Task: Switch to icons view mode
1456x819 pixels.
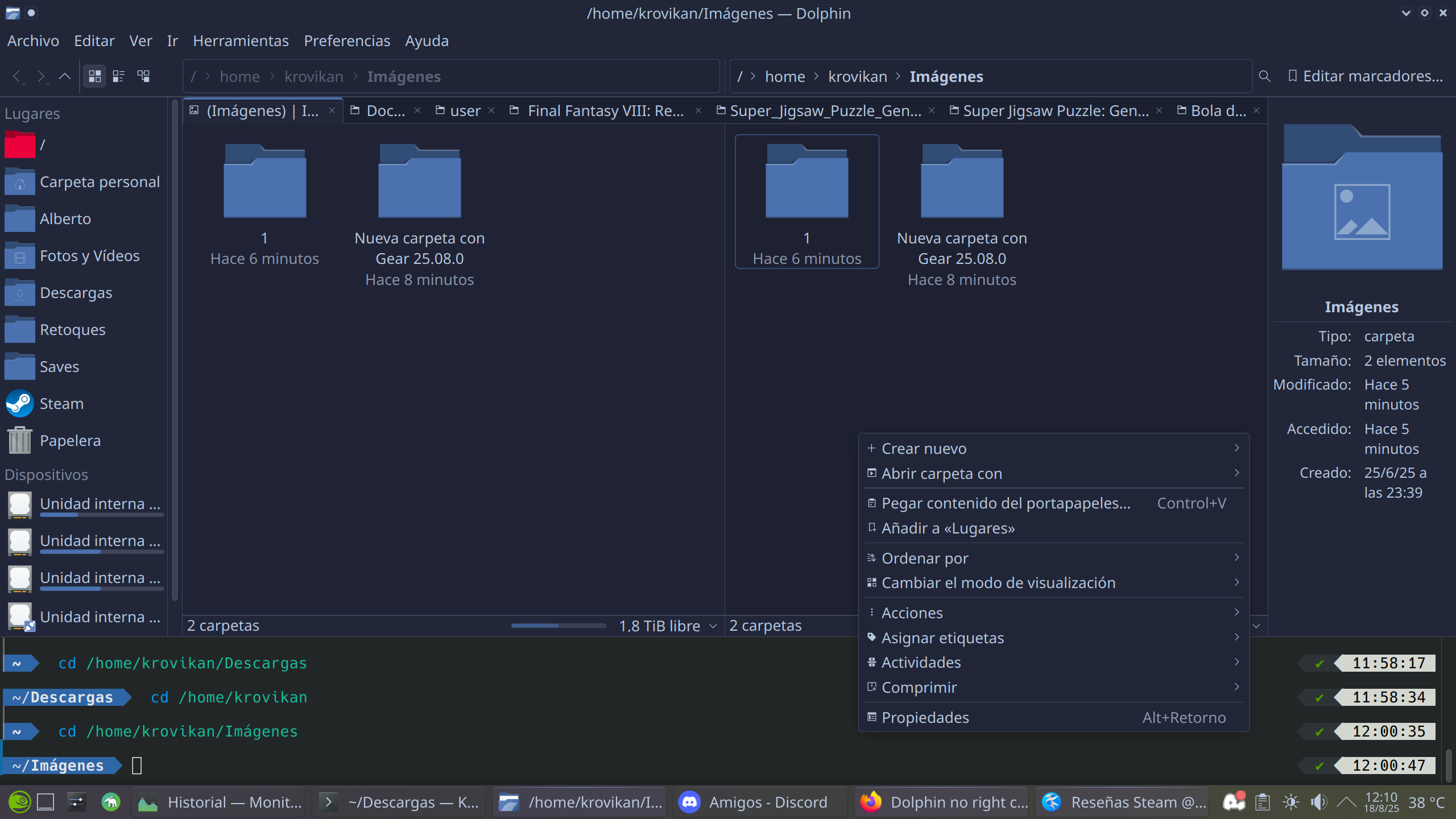Action: (94, 76)
